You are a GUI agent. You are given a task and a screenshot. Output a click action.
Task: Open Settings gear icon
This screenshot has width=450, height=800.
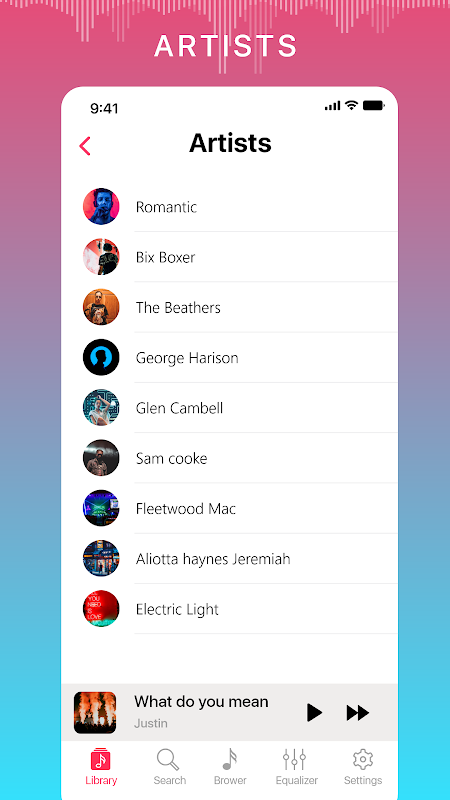click(x=363, y=760)
